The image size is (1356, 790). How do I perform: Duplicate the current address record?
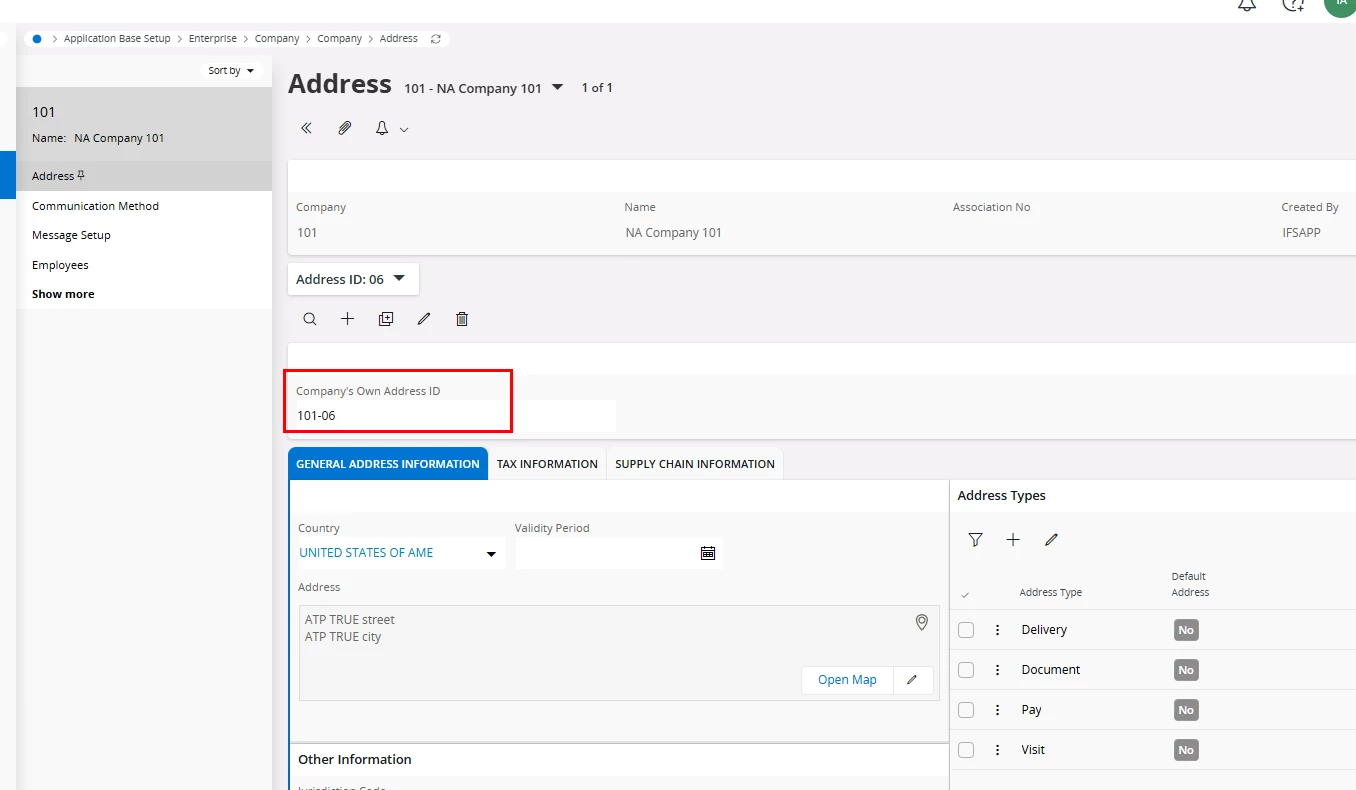click(x=386, y=319)
